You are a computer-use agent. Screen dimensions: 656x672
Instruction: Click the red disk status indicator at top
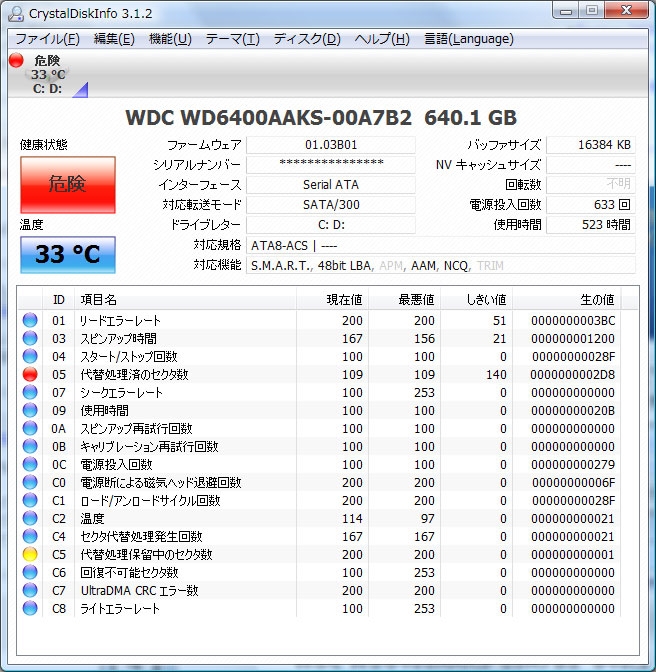16,60
